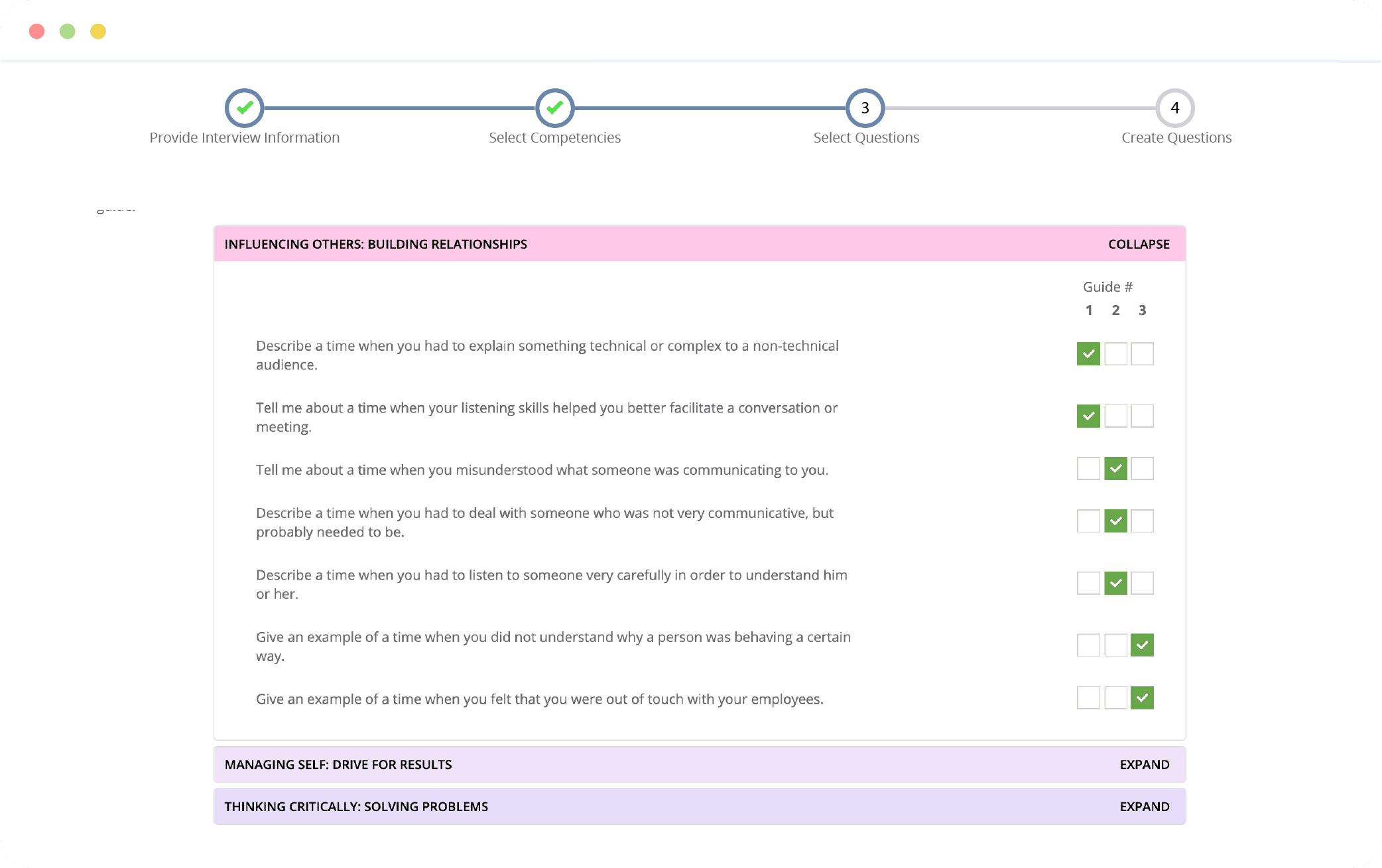Go to step 4 Create Questions circle

pyautogui.click(x=1175, y=107)
